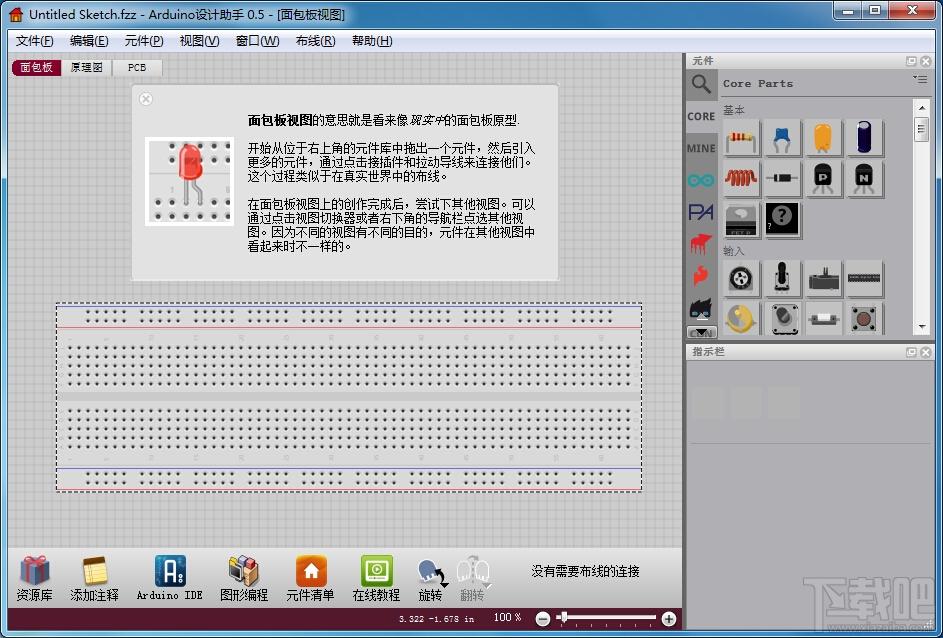Open the red flame parts bin
This screenshot has height=638, width=943.
[701, 275]
